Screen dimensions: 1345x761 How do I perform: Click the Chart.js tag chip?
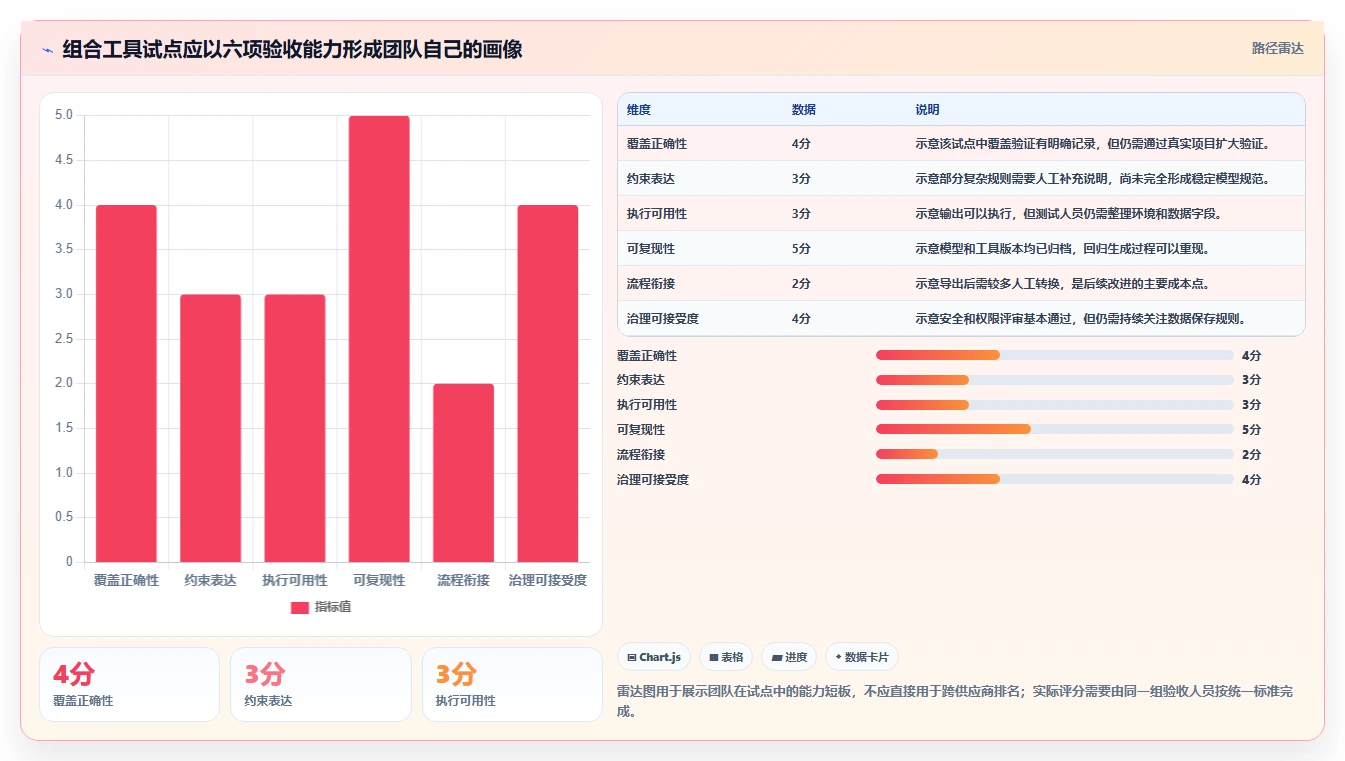654,657
